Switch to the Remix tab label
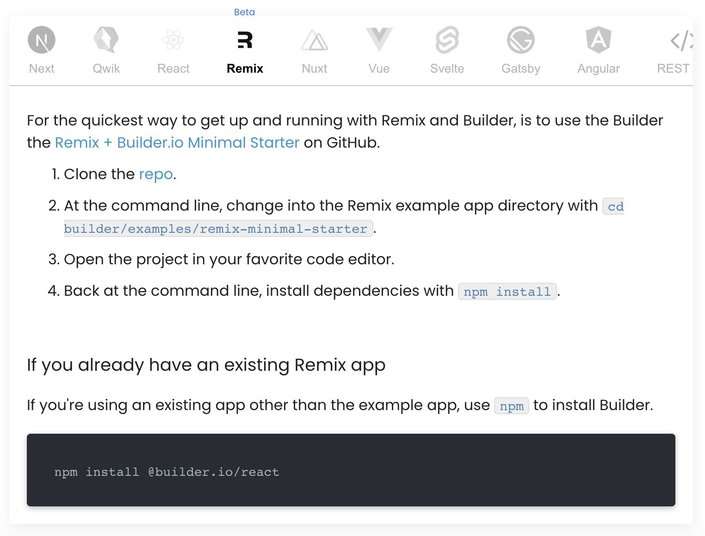Image resolution: width=705 pixels, height=536 pixels. 245,68
